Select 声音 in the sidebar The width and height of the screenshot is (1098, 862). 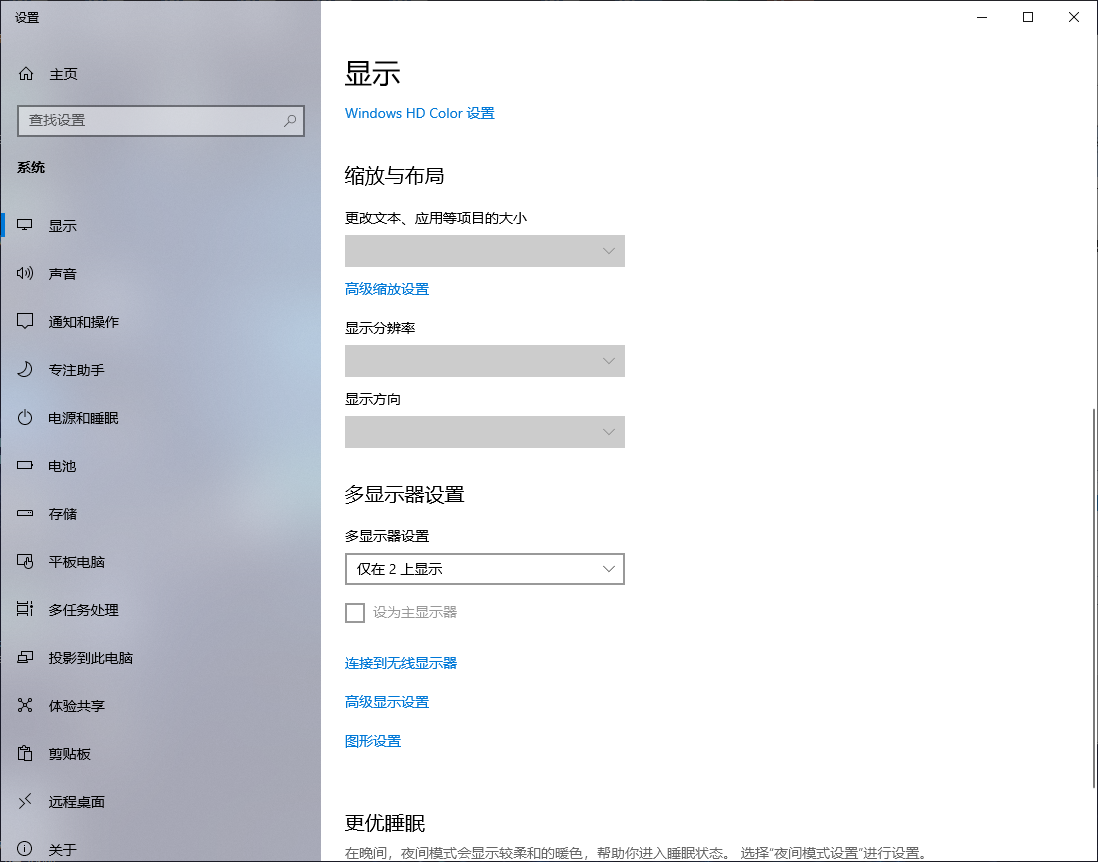[x=160, y=274]
